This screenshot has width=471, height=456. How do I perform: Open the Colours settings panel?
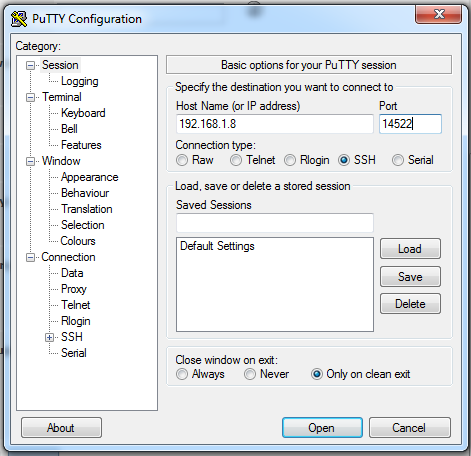tap(78, 241)
